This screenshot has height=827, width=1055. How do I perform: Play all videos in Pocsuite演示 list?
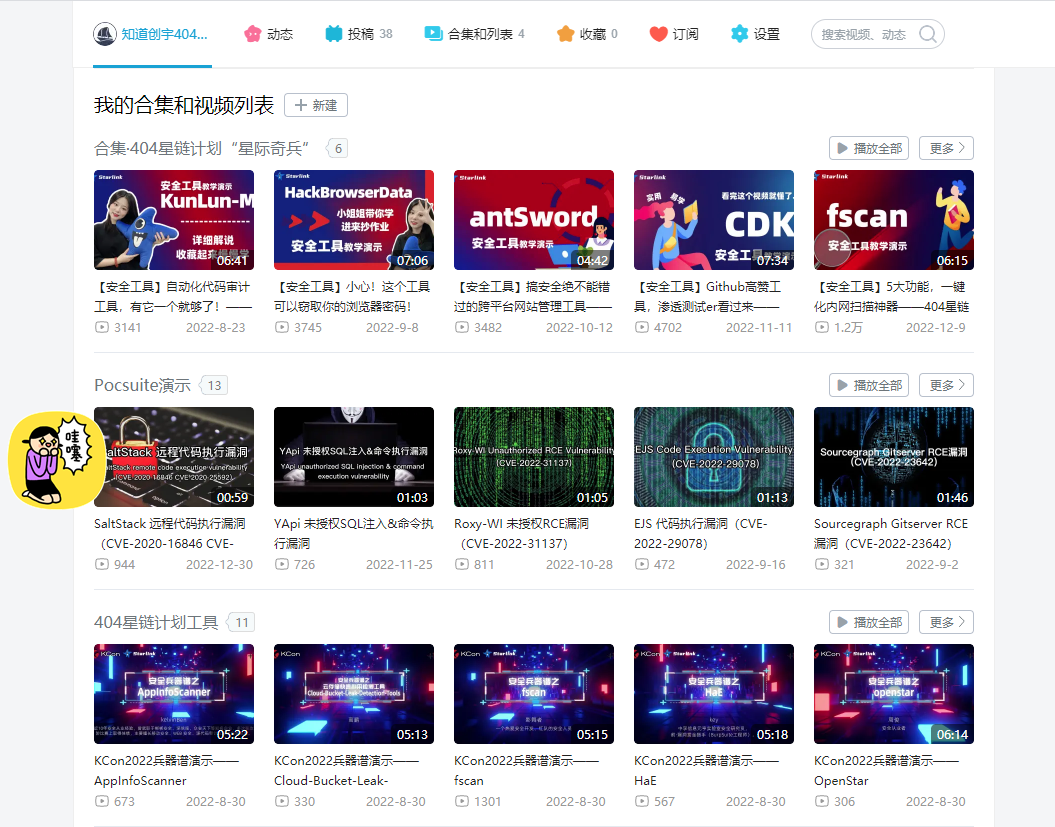tap(869, 385)
